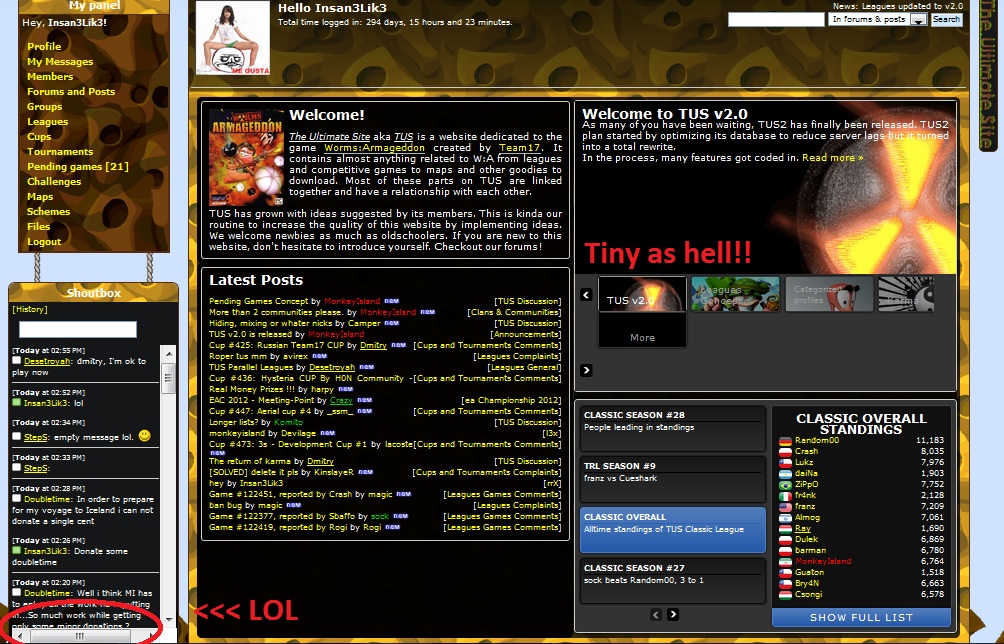
Task: Select the 'Categorized profiles' news thumbnail
Action: 829,294
